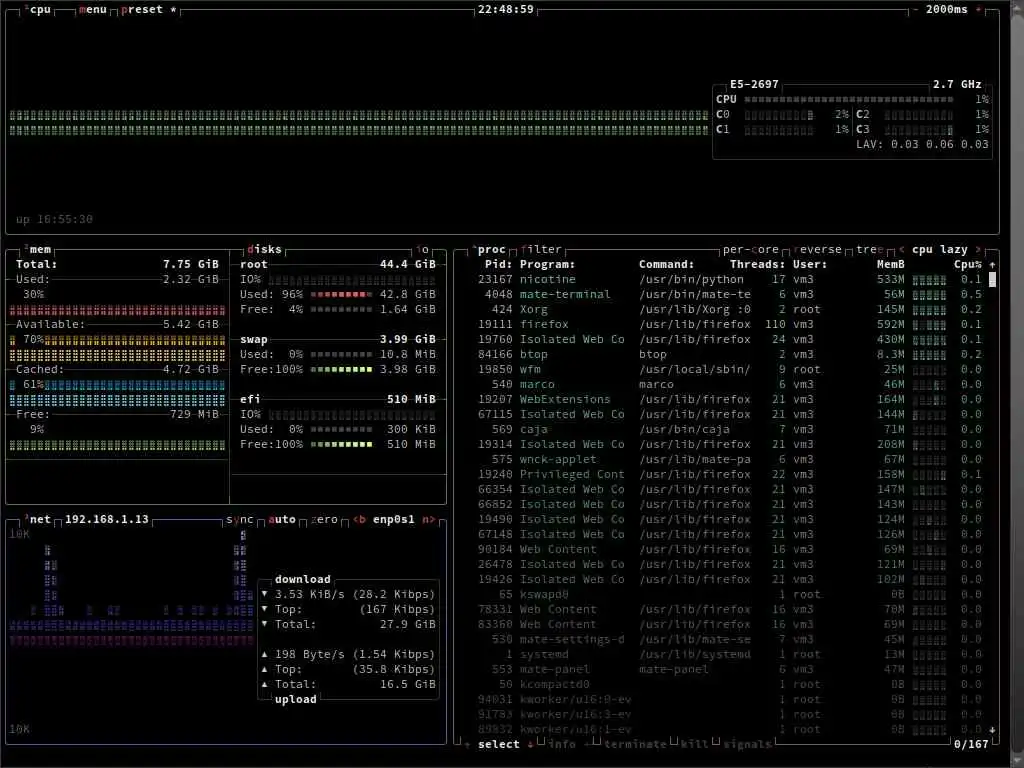Toggle net auto scaling

click(x=281, y=520)
